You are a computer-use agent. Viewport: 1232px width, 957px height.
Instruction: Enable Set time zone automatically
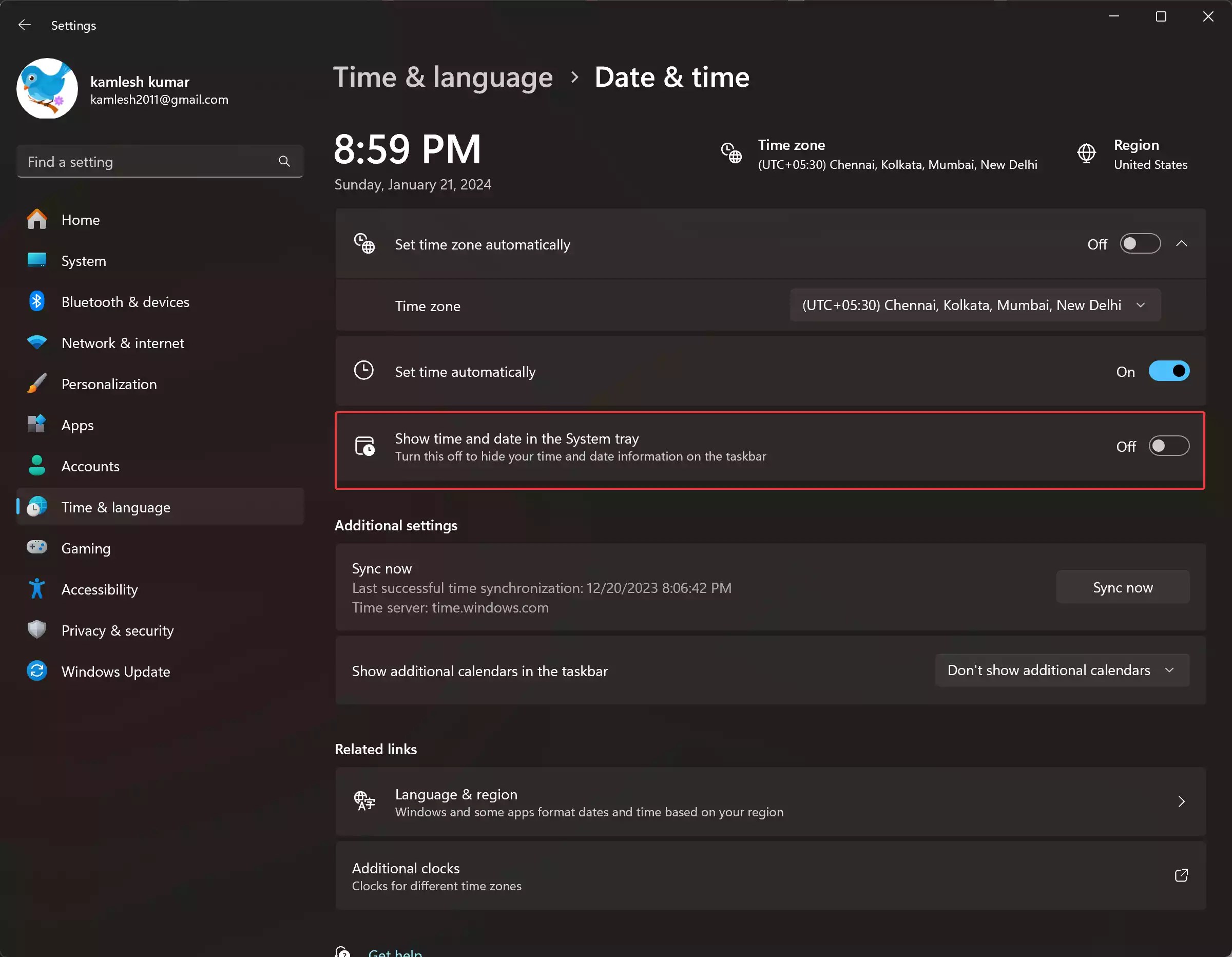click(x=1140, y=244)
